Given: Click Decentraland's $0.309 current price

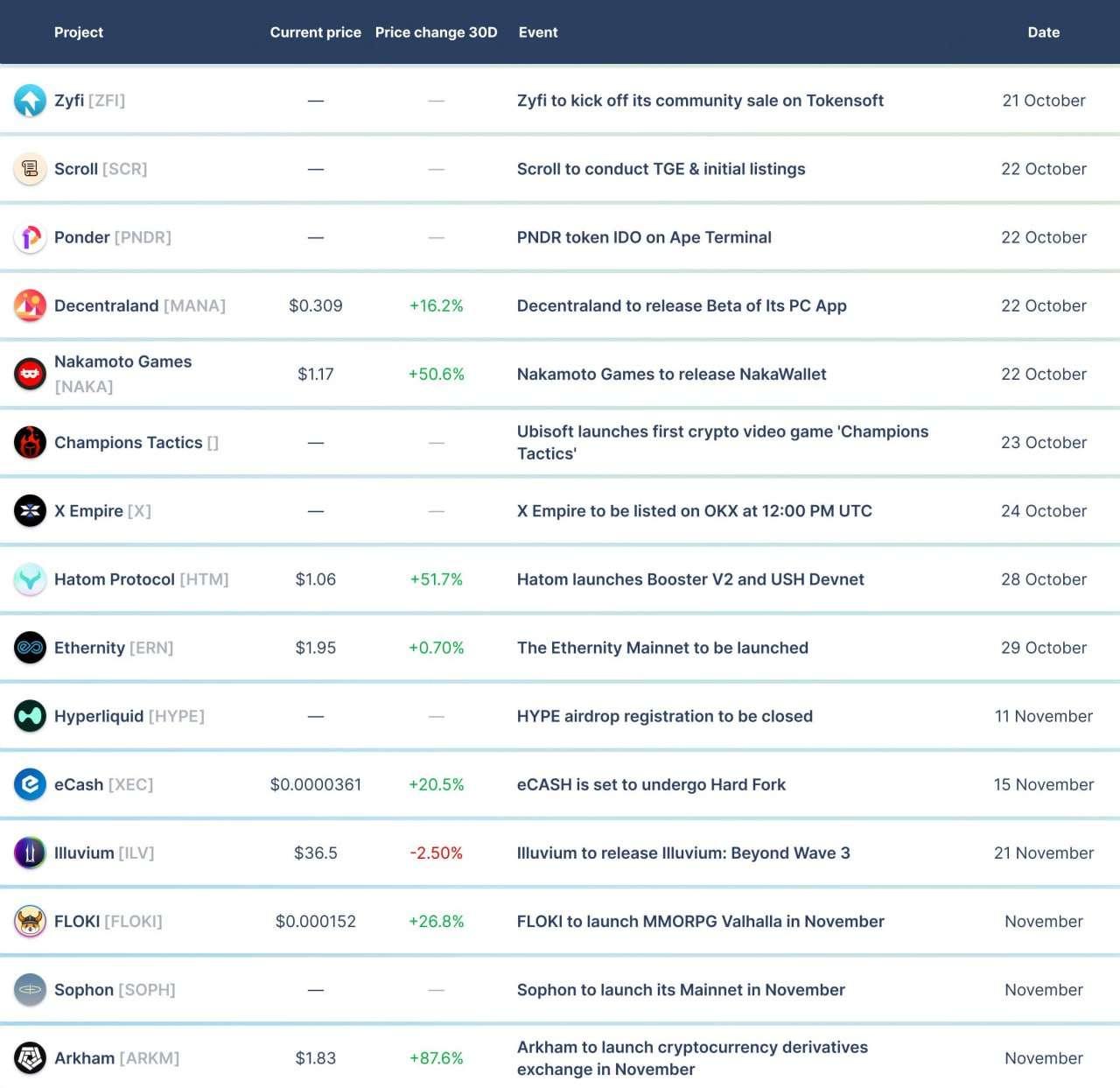Looking at the screenshot, I should pos(316,305).
